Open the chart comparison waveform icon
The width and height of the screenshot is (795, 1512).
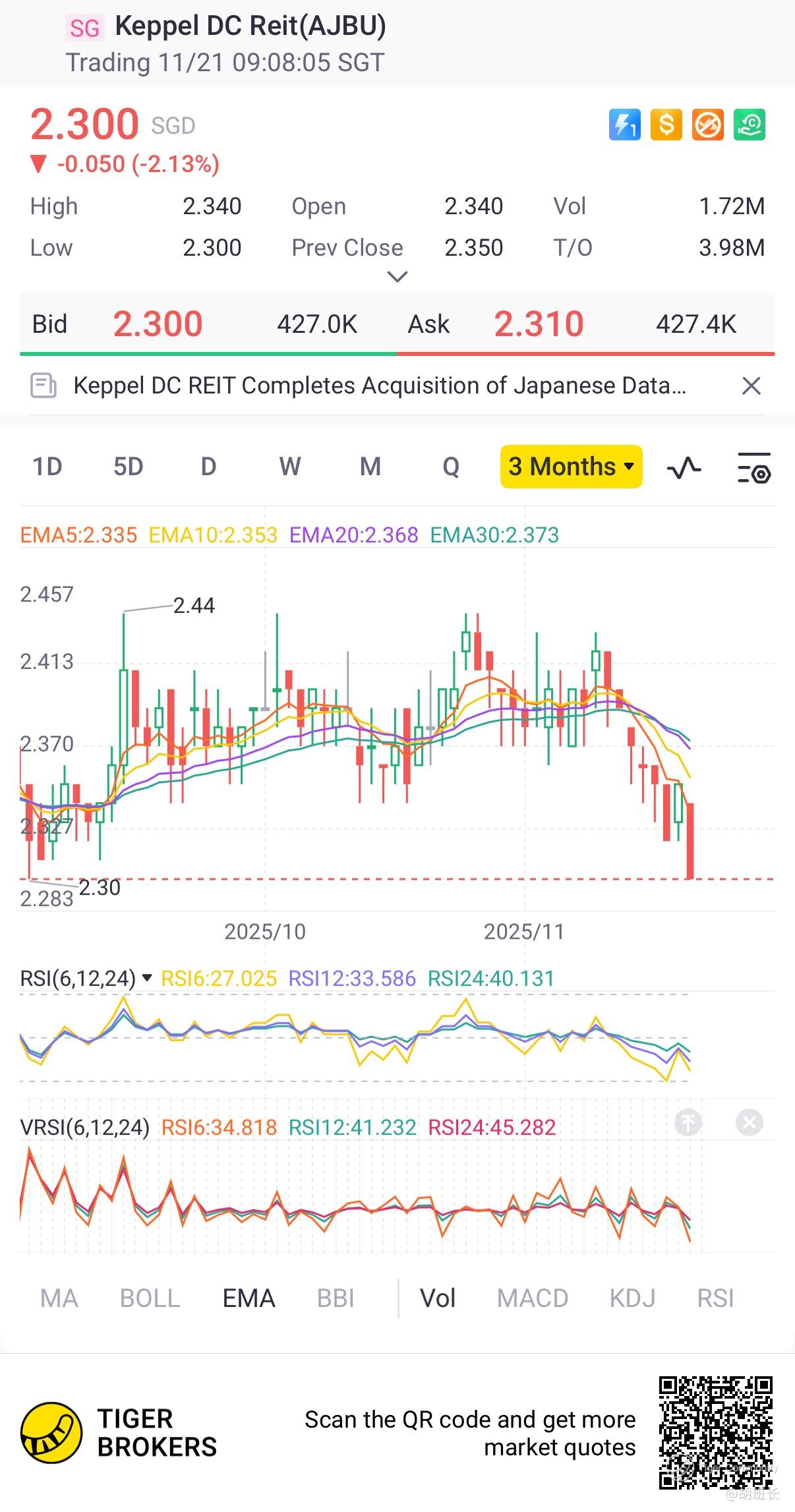684,467
